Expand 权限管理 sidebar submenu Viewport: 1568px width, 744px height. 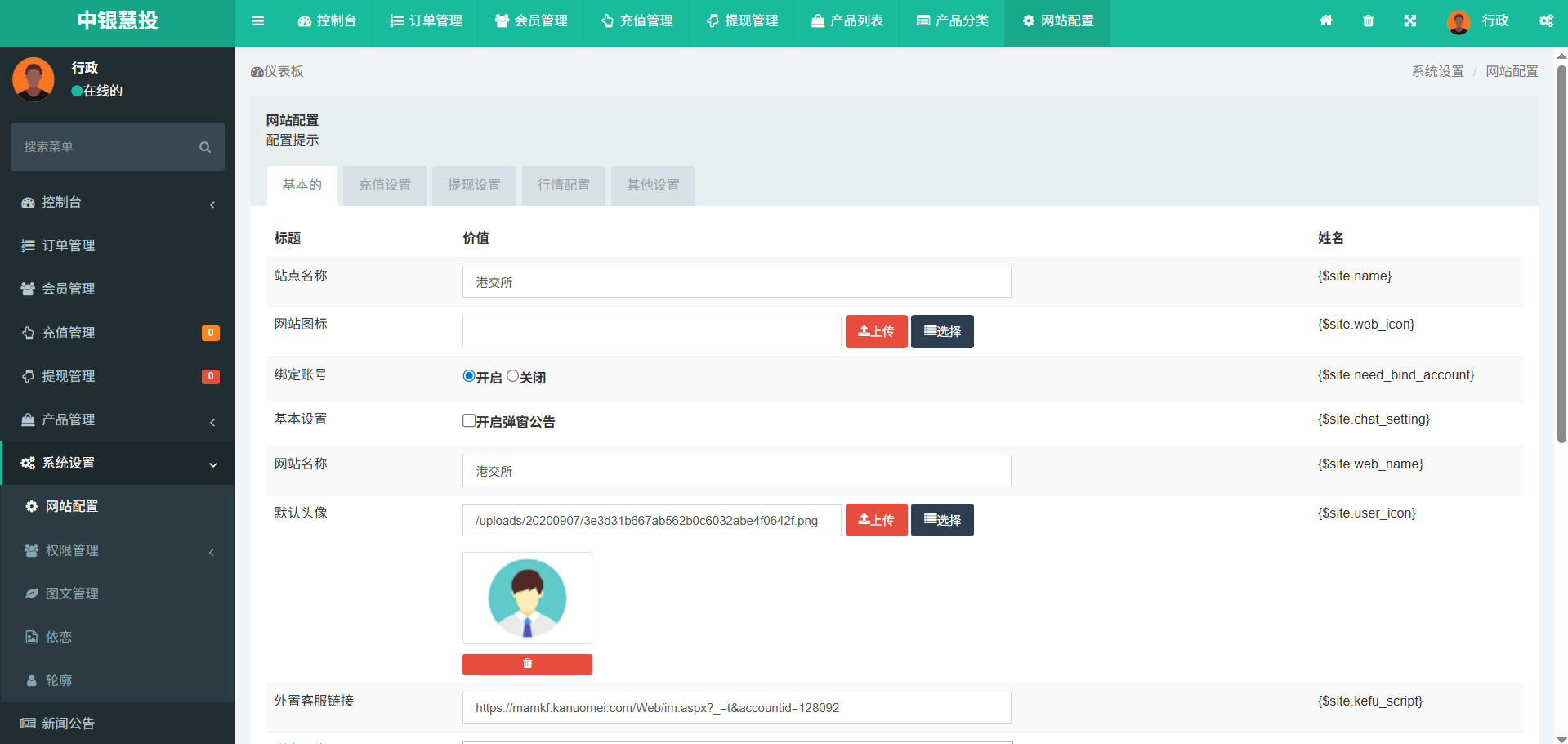click(x=118, y=550)
